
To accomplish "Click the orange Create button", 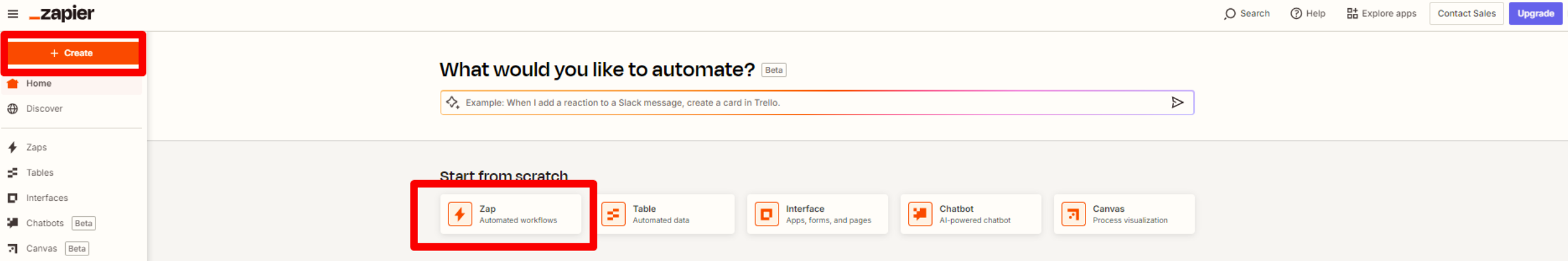I will (x=73, y=53).
